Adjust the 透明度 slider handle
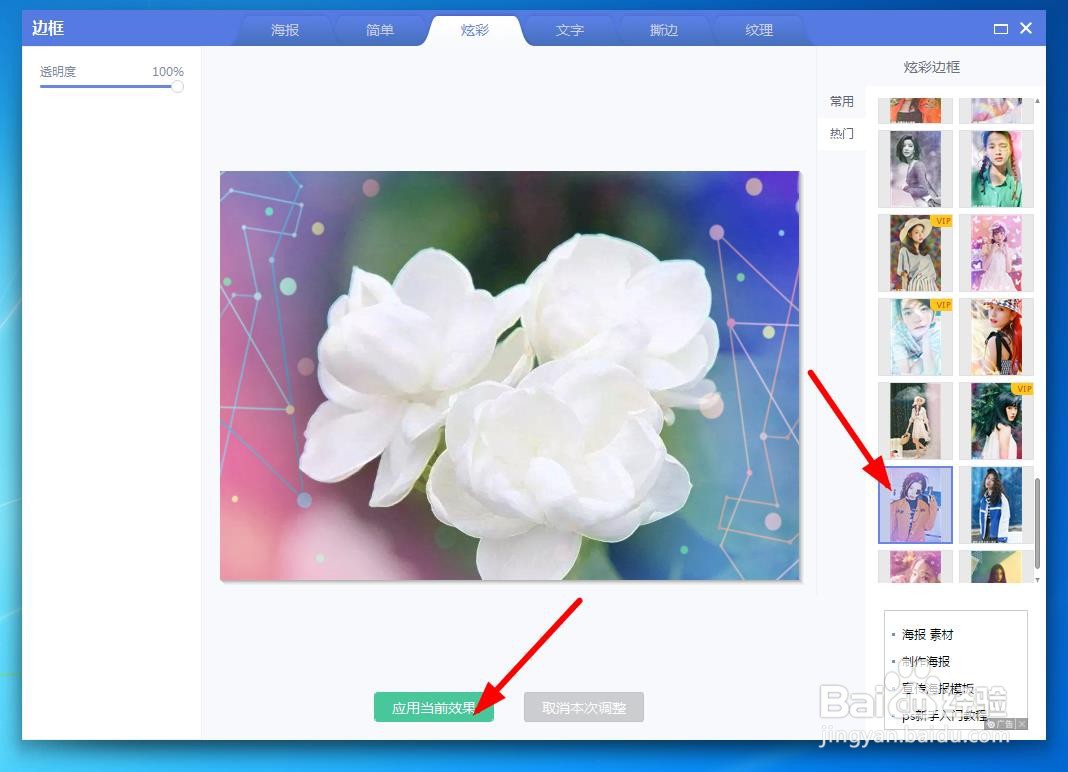The height and width of the screenshot is (772, 1068). coord(177,87)
